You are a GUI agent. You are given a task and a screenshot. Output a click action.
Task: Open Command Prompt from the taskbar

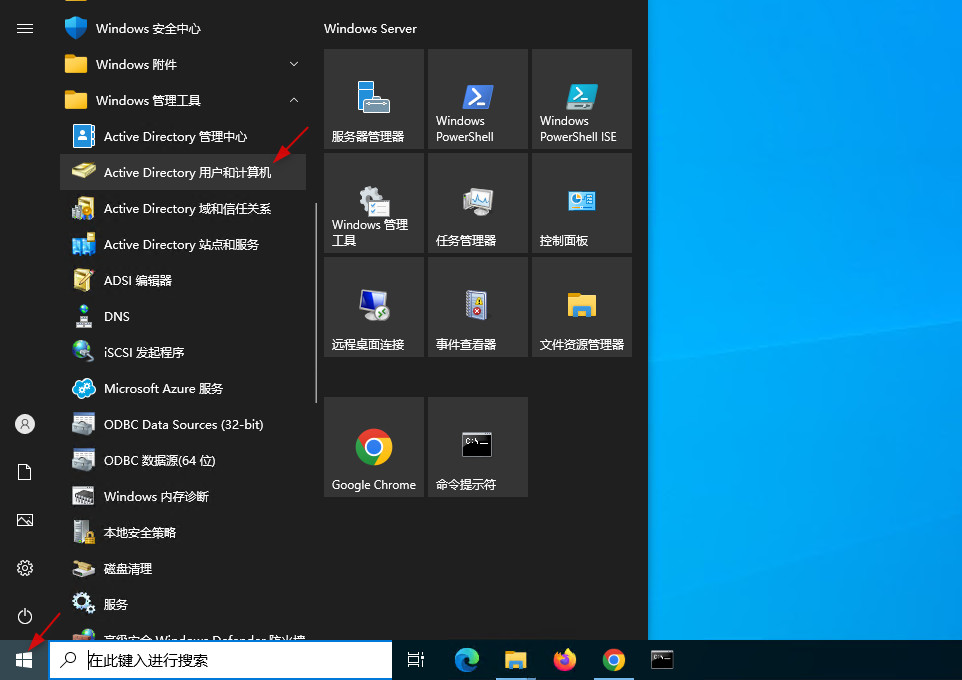pos(662,660)
